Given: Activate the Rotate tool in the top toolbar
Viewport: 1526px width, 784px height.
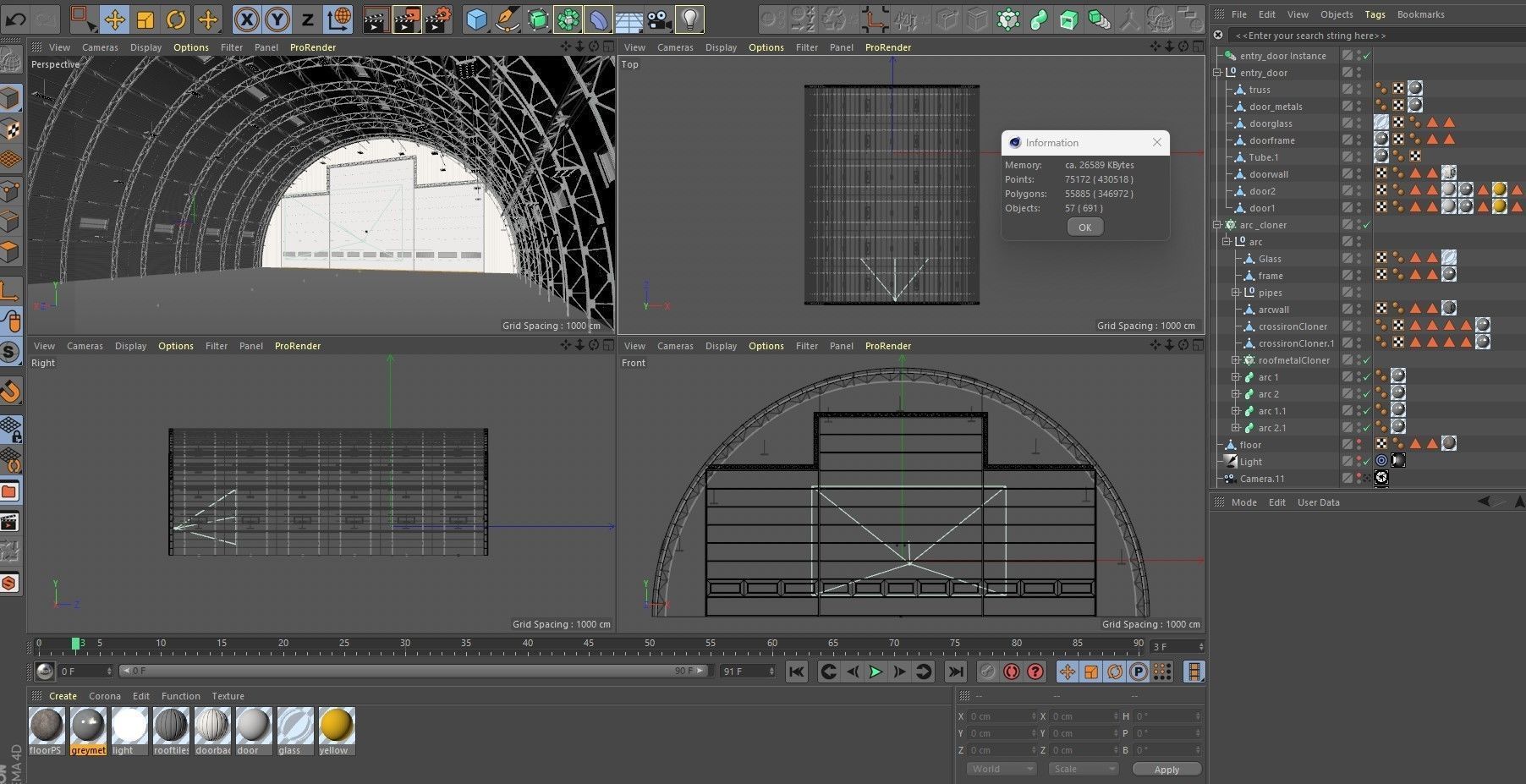Looking at the screenshot, I should pyautogui.click(x=176, y=19).
